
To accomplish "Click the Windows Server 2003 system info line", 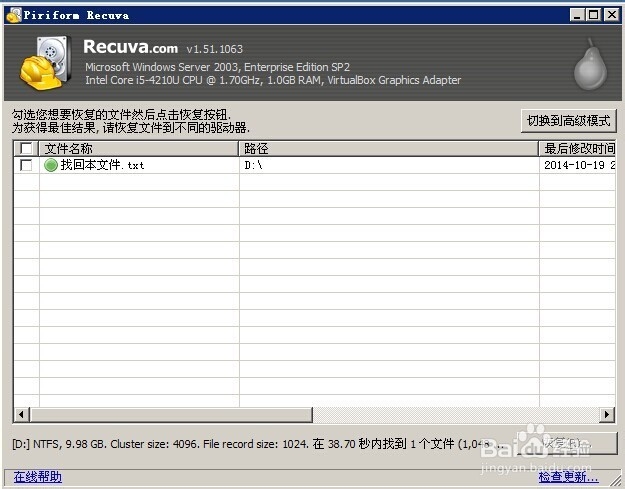I will click(218, 67).
